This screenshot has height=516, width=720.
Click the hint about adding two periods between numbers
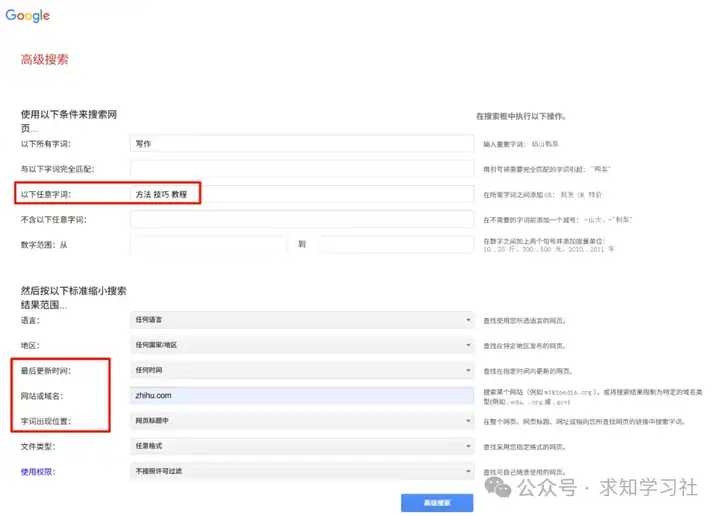(x=549, y=245)
